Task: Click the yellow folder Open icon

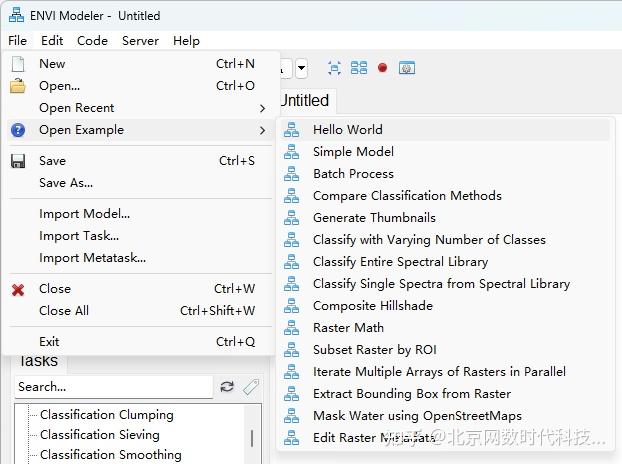Action: [x=18, y=86]
